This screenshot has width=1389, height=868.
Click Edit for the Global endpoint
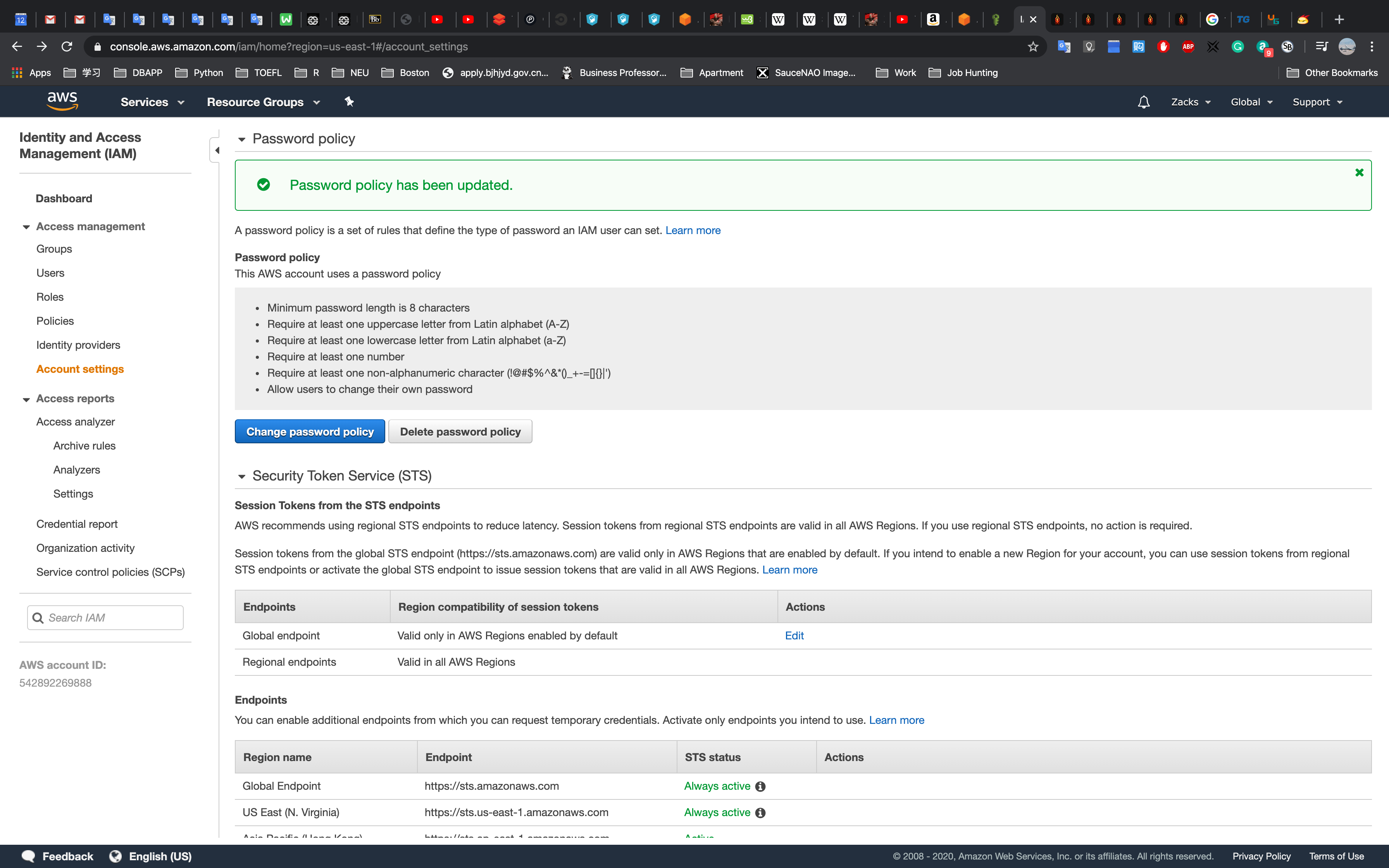click(x=794, y=635)
